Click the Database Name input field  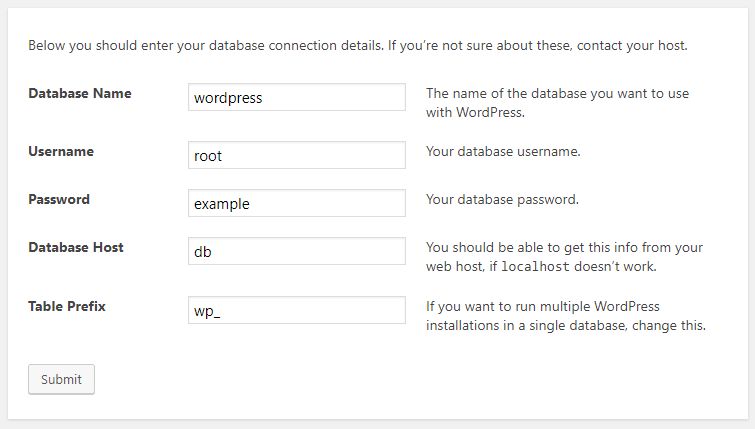296,97
